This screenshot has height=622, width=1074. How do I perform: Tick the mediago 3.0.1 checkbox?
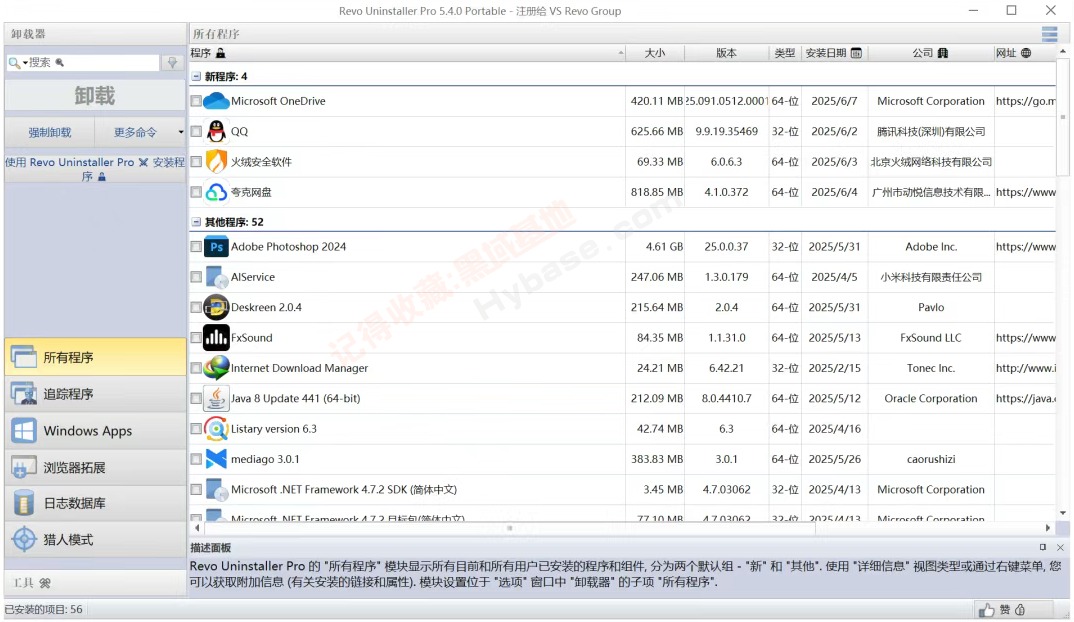point(196,459)
